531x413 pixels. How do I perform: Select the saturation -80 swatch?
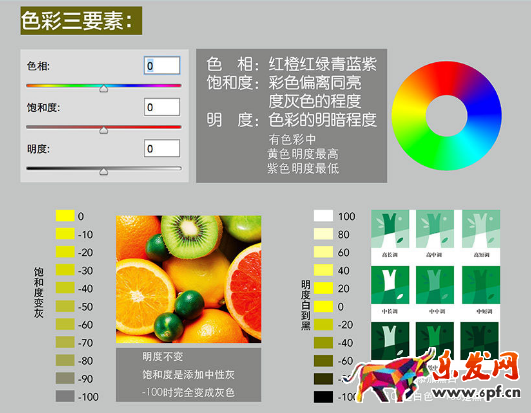pyautogui.click(x=65, y=360)
